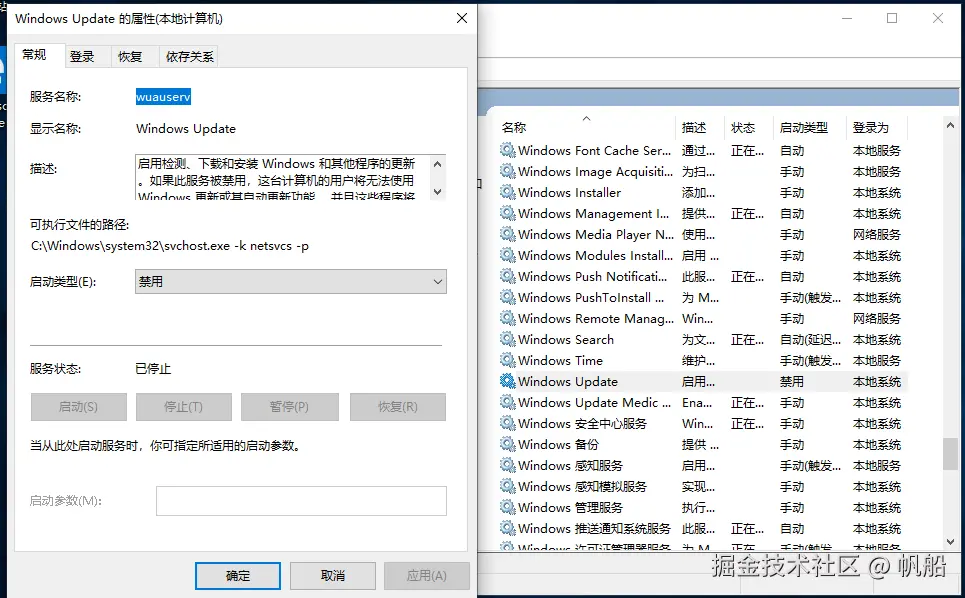Click the 取消 button
965x598 pixels.
pos(333,576)
